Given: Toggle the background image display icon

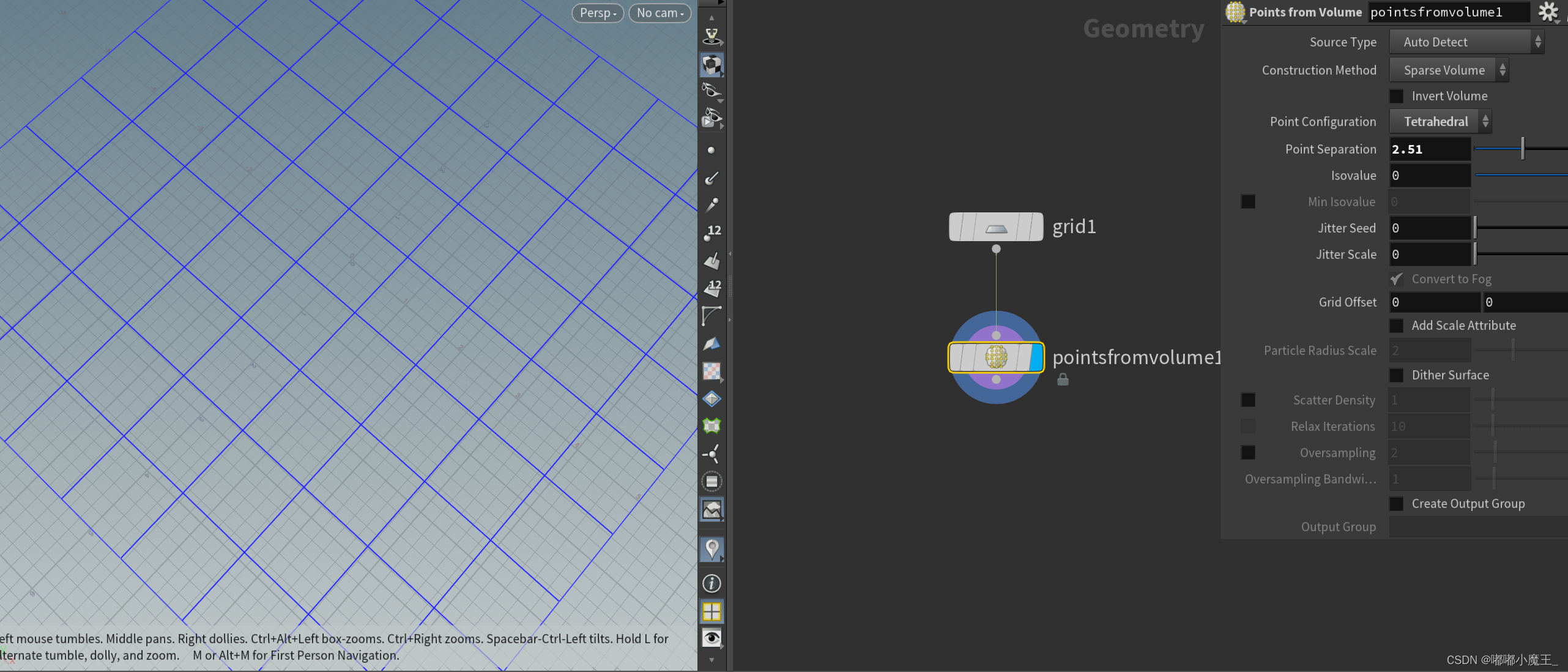Looking at the screenshot, I should pos(712,509).
